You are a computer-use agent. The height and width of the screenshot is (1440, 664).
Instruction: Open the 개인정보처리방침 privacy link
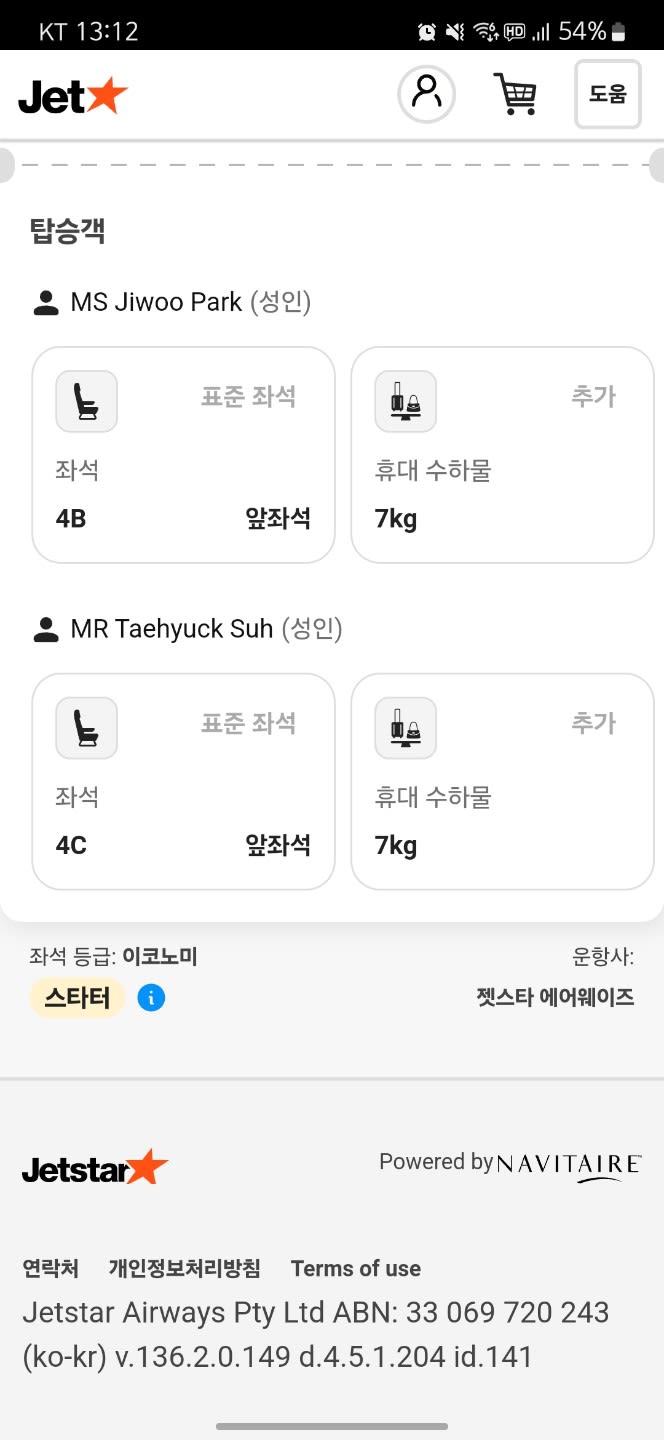pyautogui.click(x=184, y=1268)
